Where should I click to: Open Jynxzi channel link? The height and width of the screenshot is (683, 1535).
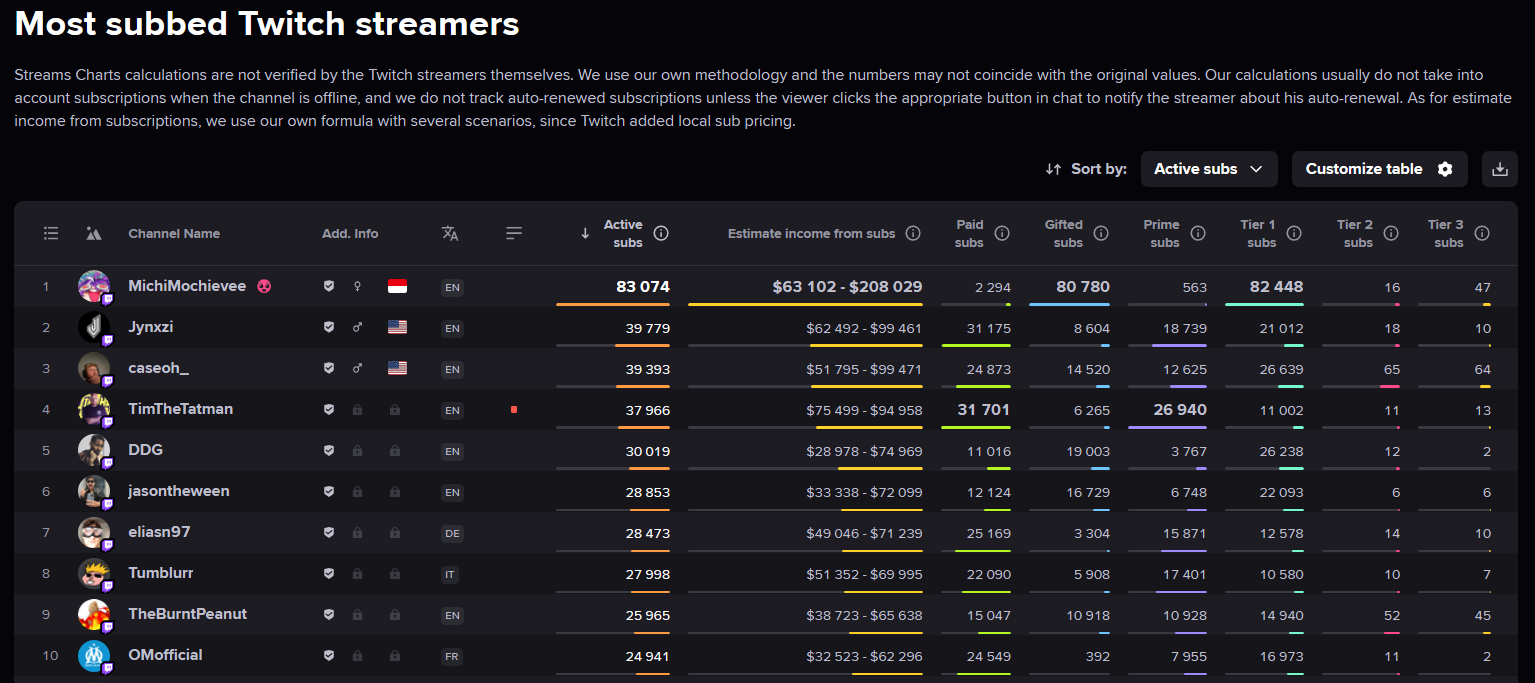point(151,327)
